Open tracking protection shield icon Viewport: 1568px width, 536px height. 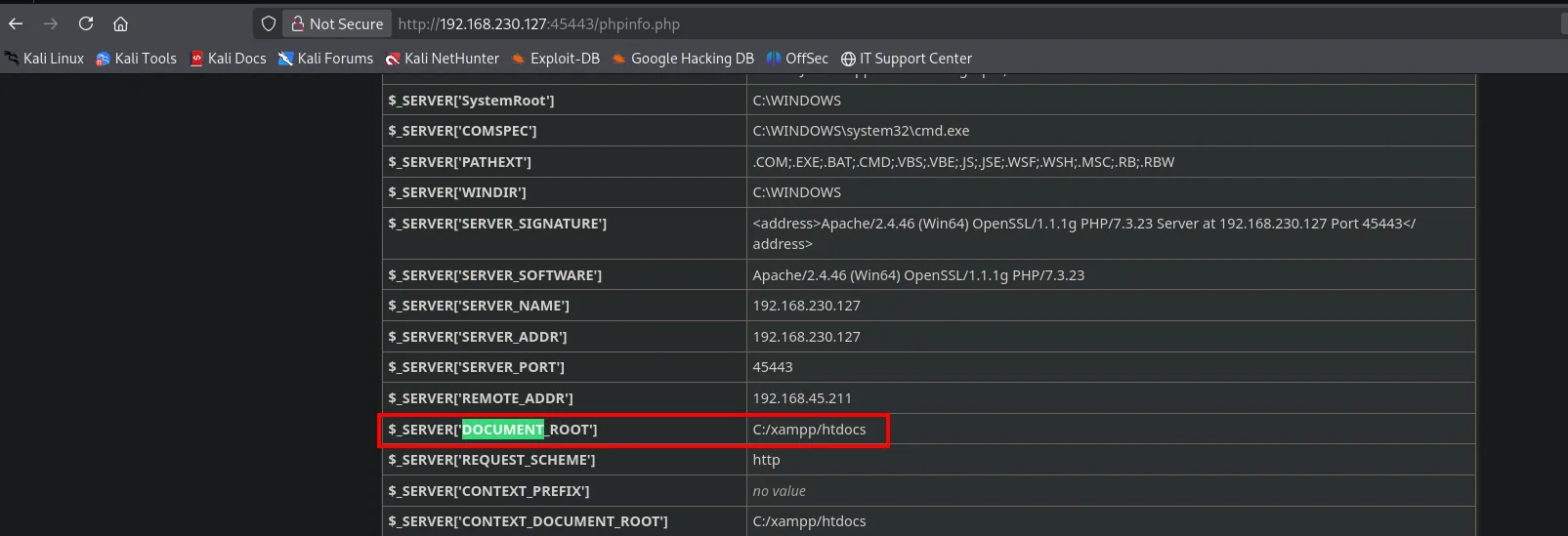tap(269, 23)
